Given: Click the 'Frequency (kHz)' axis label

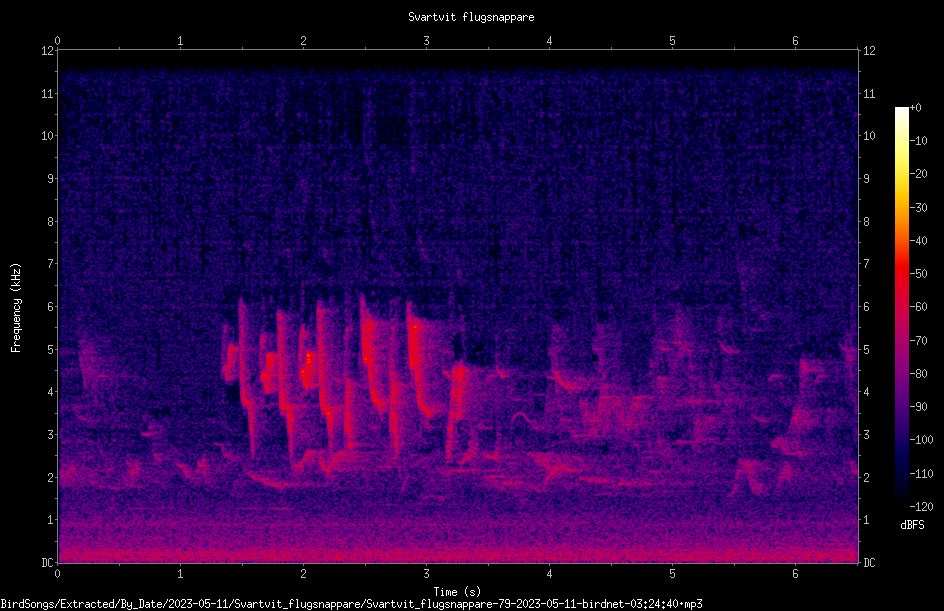Looking at the screenshot, I should [16, 307].
